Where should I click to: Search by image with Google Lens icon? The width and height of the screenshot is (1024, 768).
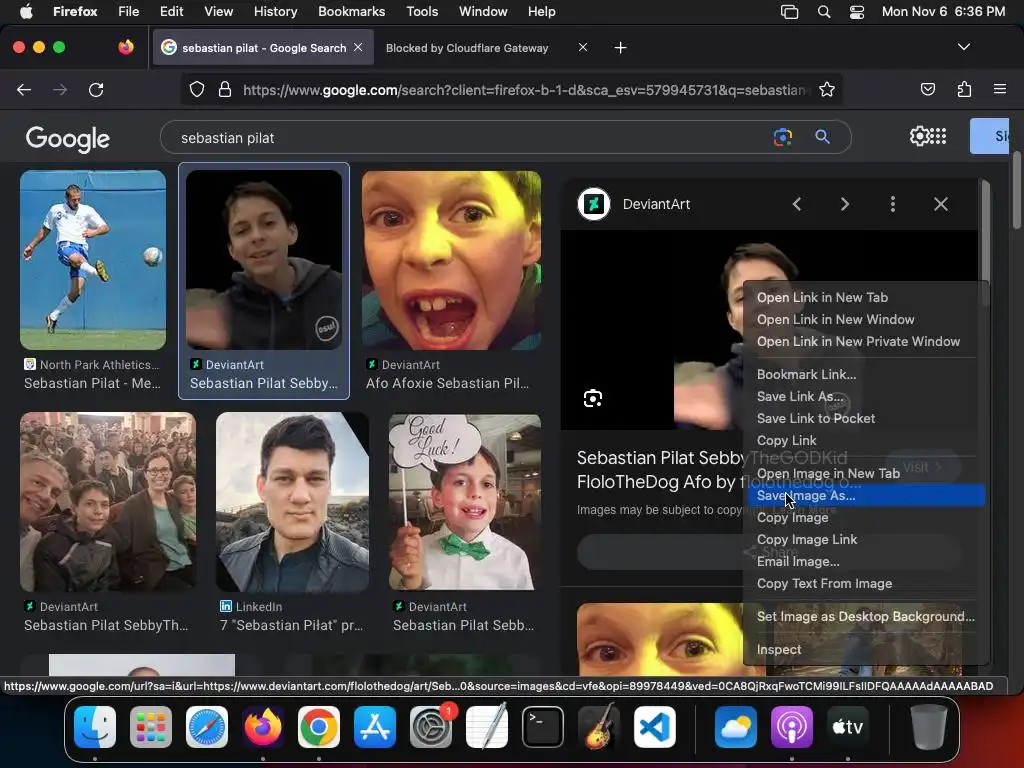pyautogui.click(x=782, y=137)
